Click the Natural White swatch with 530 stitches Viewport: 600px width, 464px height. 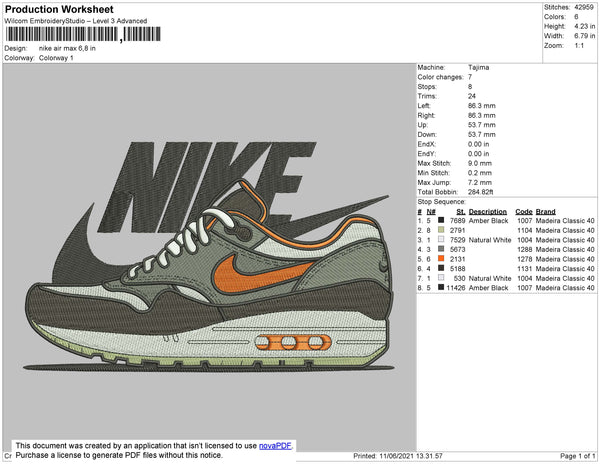coord(441,278)
